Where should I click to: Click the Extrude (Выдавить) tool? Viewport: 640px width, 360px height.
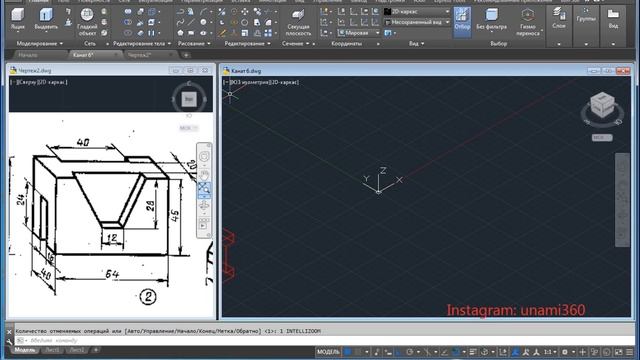(46, 18)
